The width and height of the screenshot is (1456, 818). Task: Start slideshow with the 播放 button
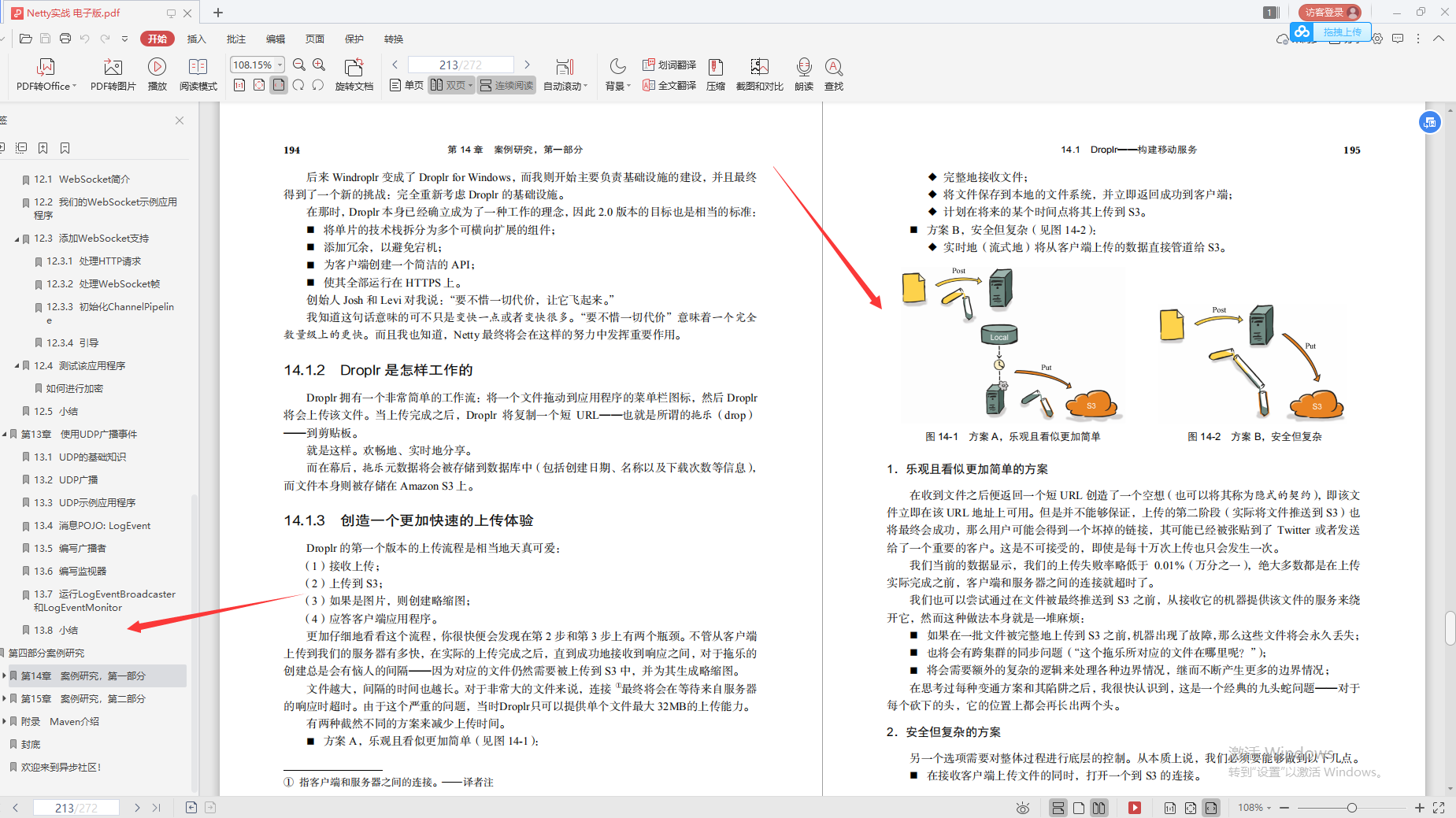coord(157,75)
